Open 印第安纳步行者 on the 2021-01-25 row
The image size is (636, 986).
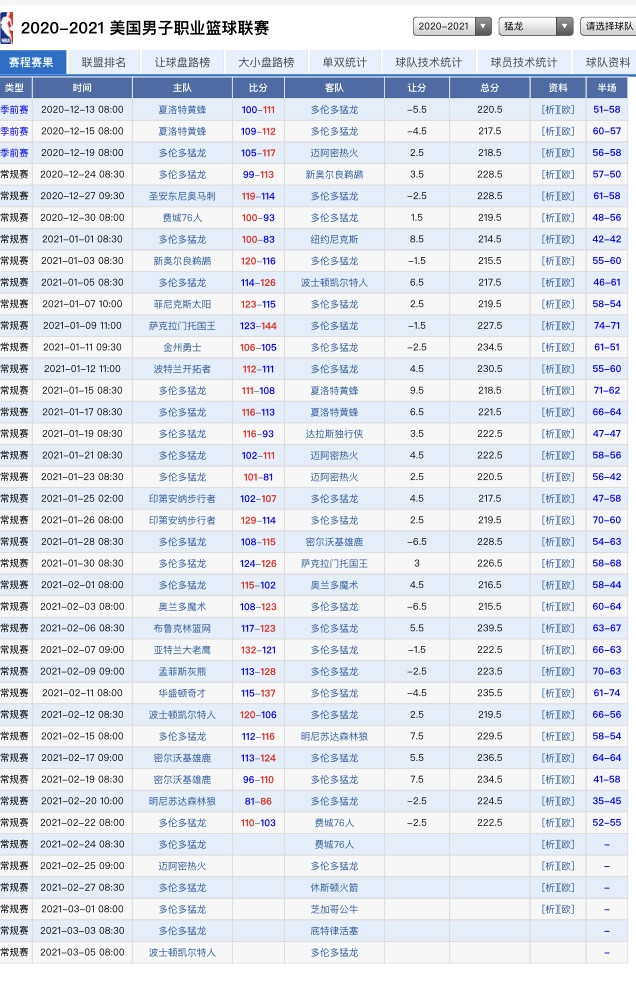pyautogui.click(x=182, y=499)
